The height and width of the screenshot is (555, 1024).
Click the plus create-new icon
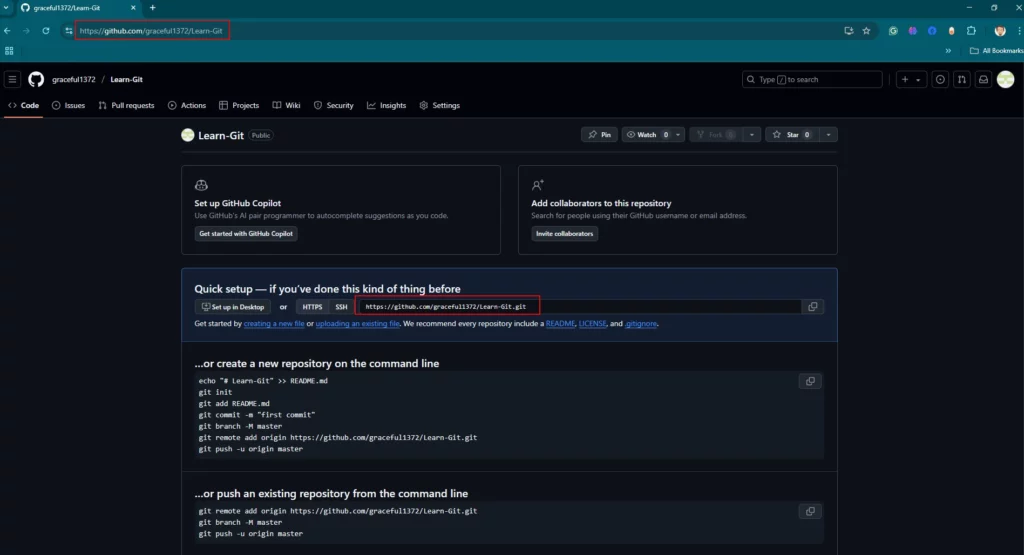tap(904, 80)
